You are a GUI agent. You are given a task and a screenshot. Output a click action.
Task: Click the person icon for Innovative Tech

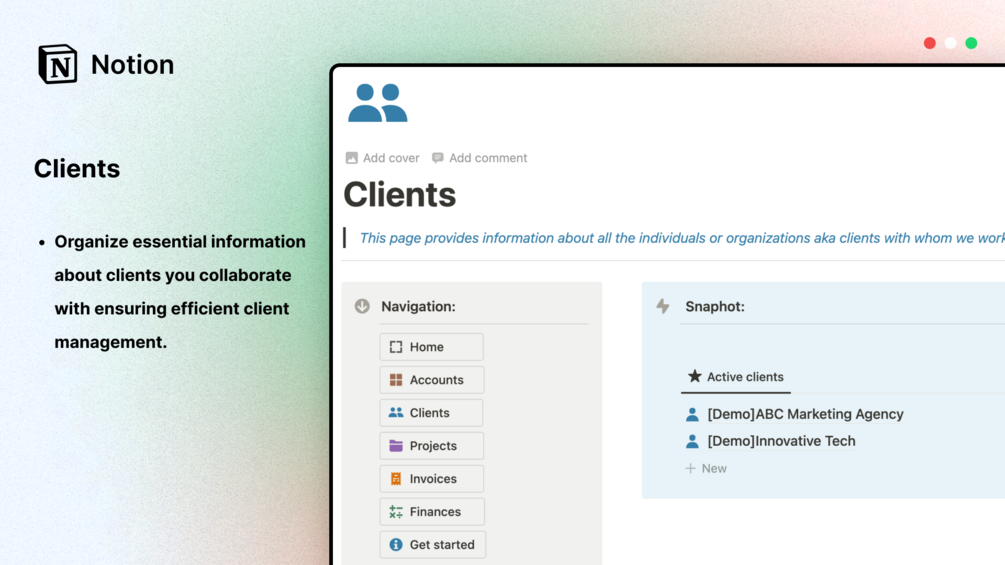(692, 441)
